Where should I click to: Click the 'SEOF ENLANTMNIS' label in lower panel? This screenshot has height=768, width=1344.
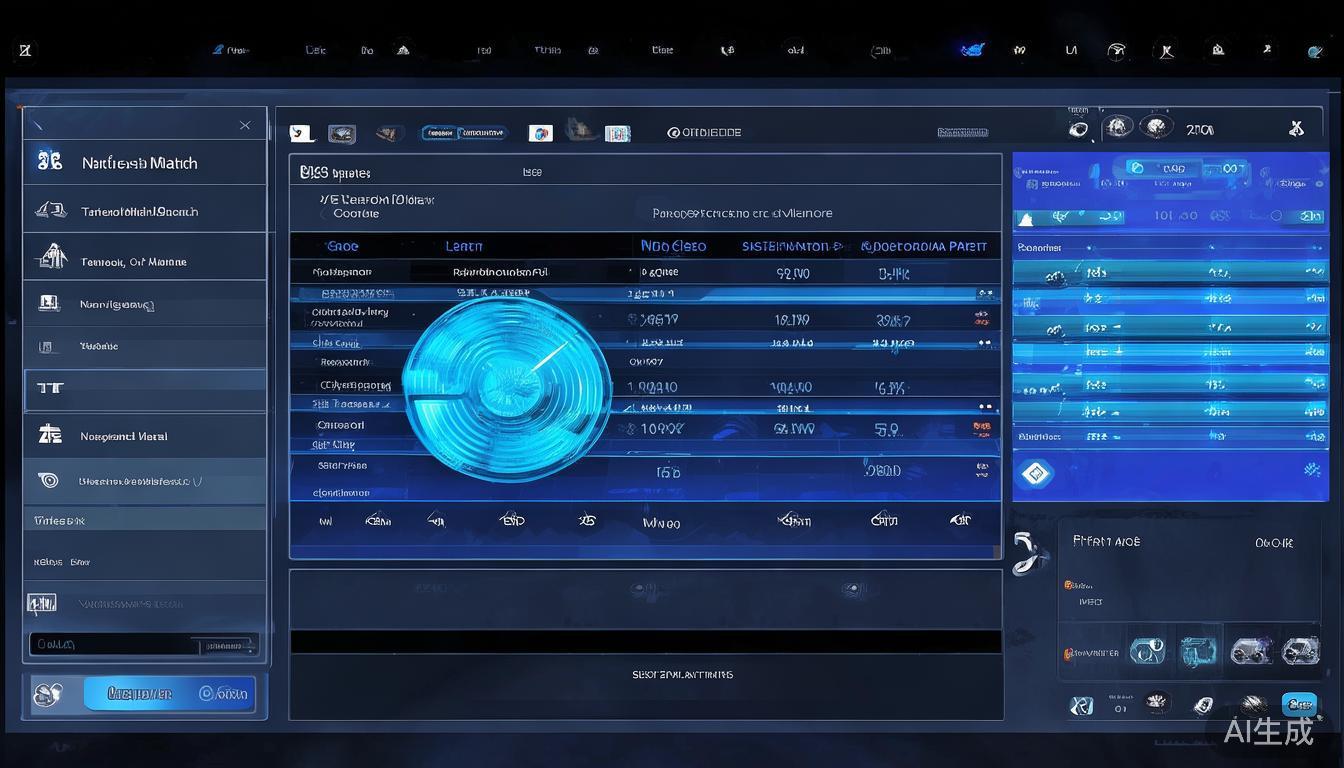pyautogui.click(x=682, y=675)
